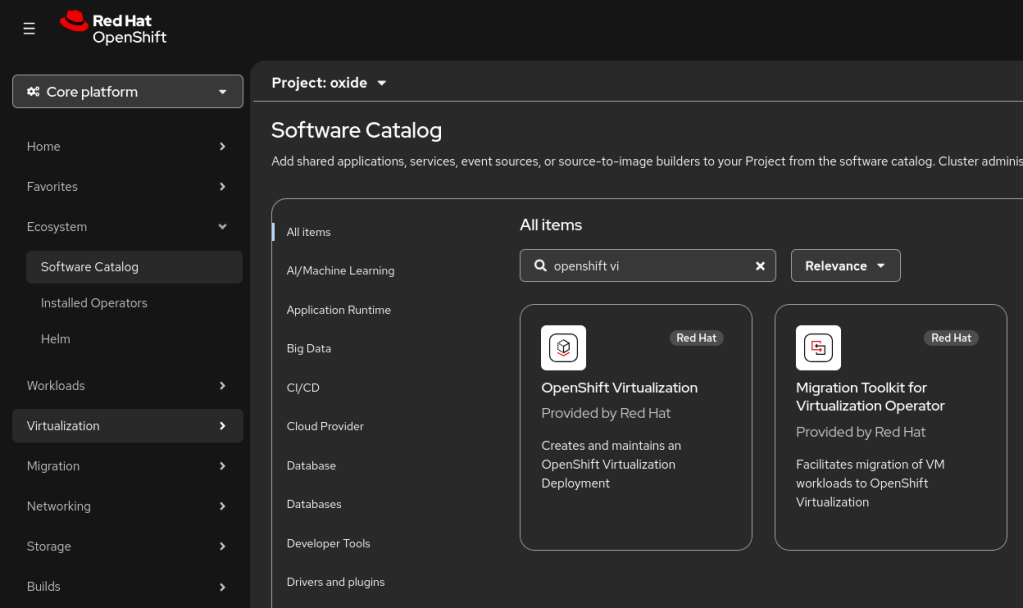Open the OpenShift Virtualization card title

pyautogui.click(x=619, y=388)
